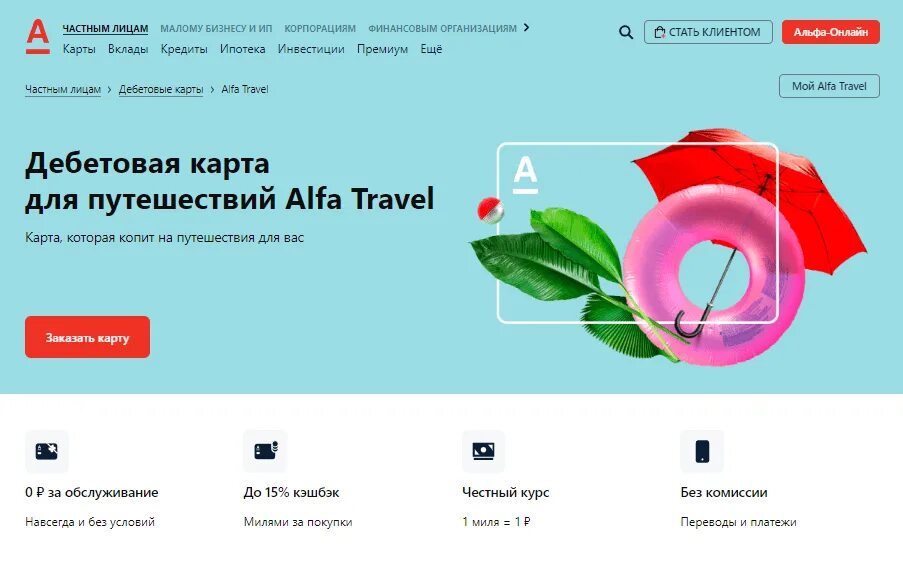Click the 15% cashback card icon

pos(265,451)
